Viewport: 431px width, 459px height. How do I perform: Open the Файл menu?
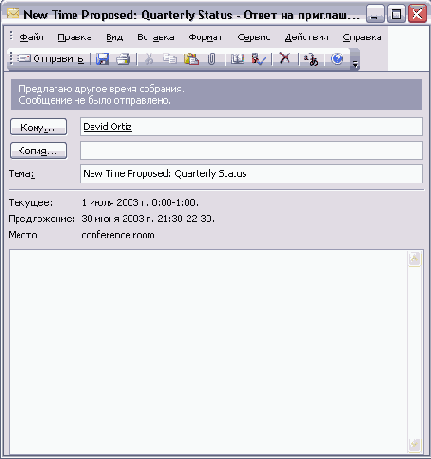[x=31, y=37]
